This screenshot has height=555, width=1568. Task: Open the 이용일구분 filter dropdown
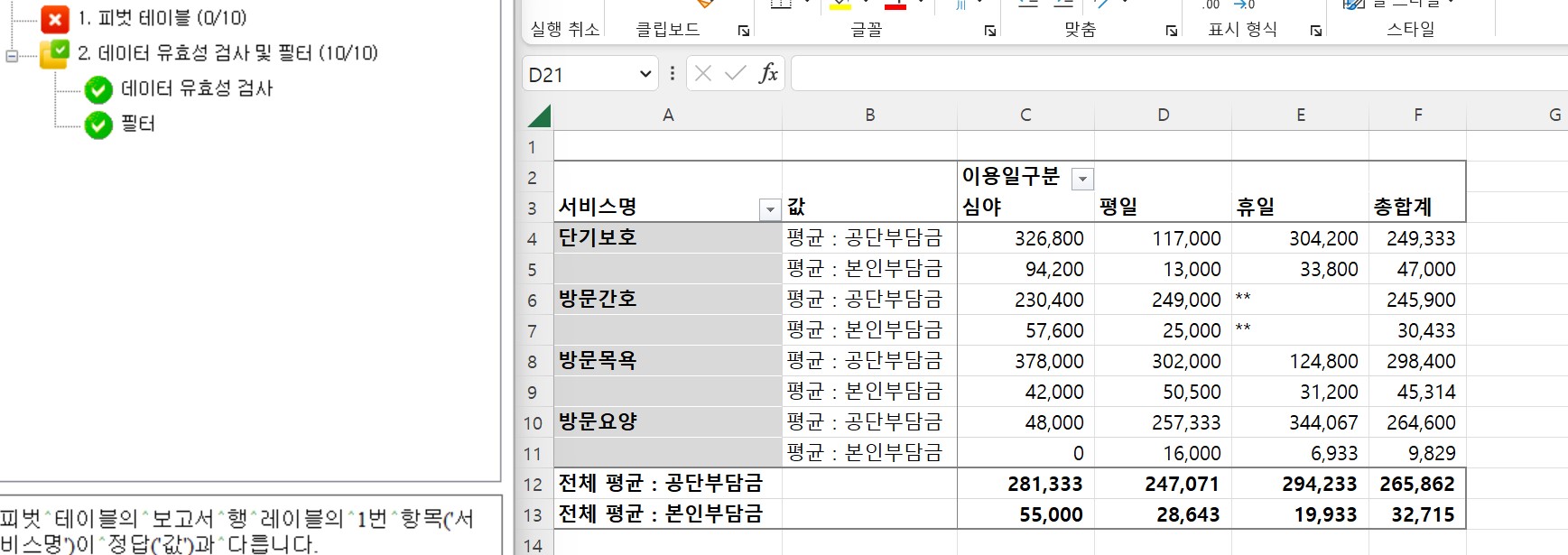pos(1082,179)
